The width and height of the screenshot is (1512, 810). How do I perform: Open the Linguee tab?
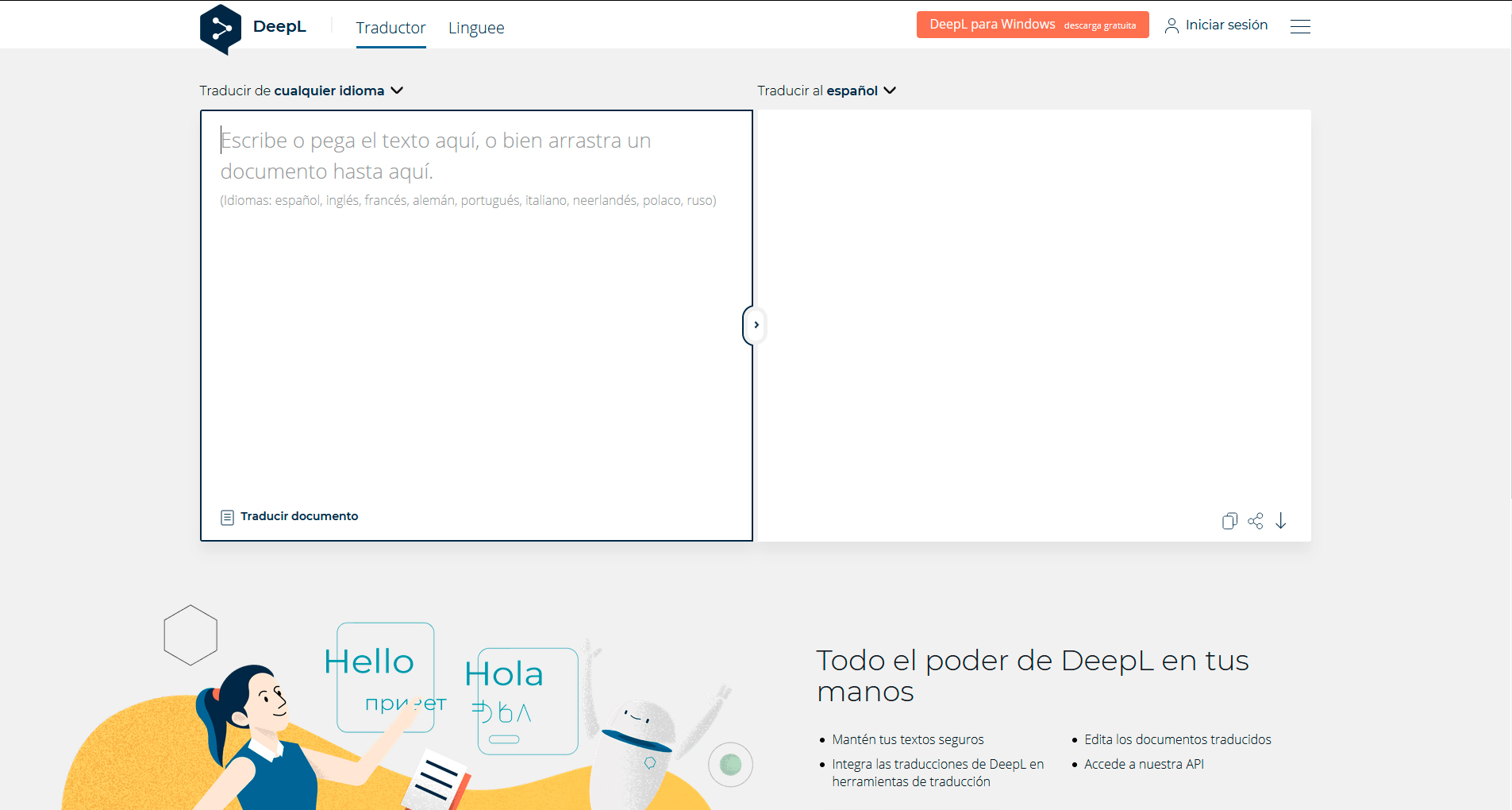click(x=476, y=28)
